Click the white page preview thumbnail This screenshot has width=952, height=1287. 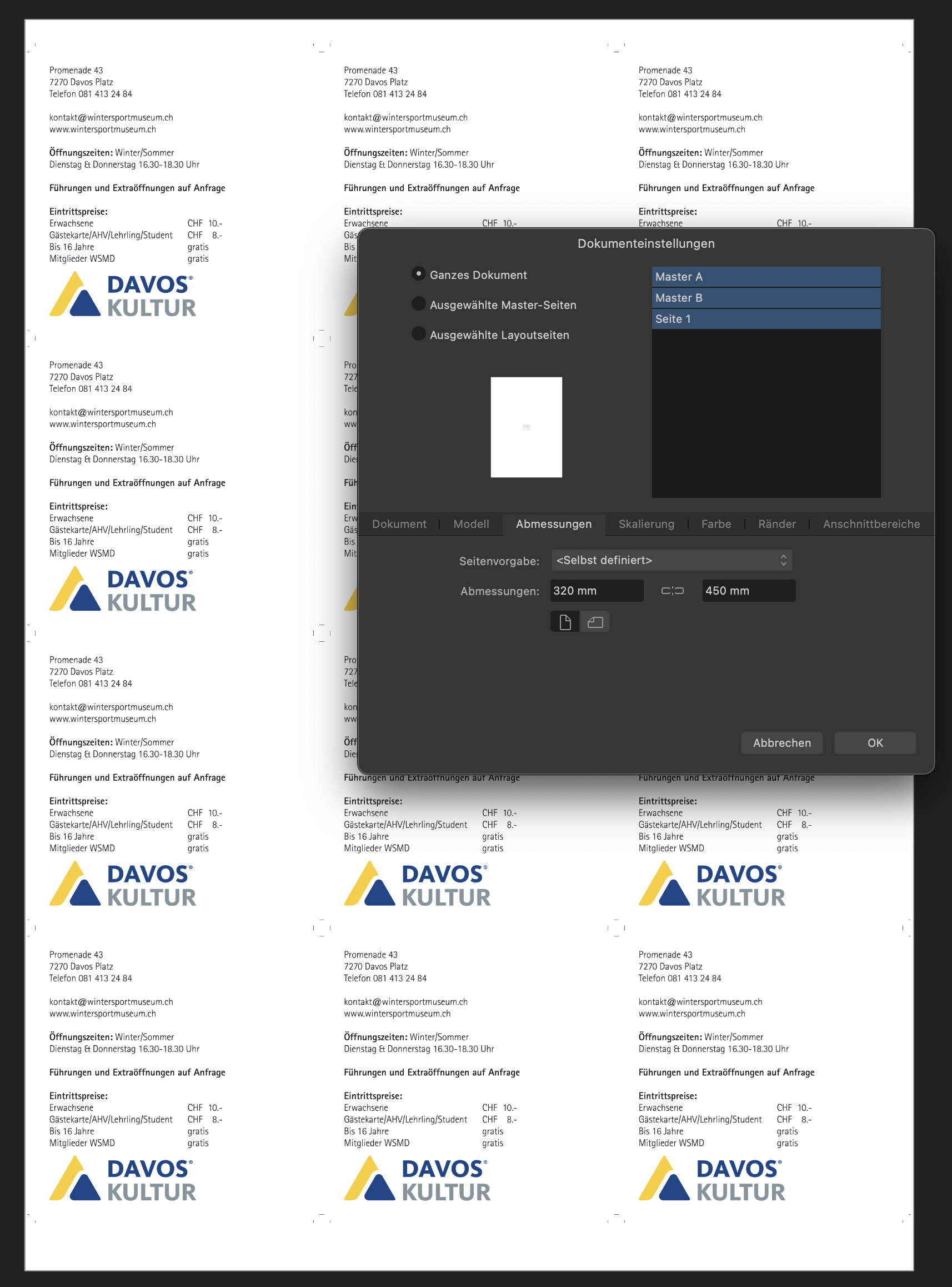tap(526, 427)
